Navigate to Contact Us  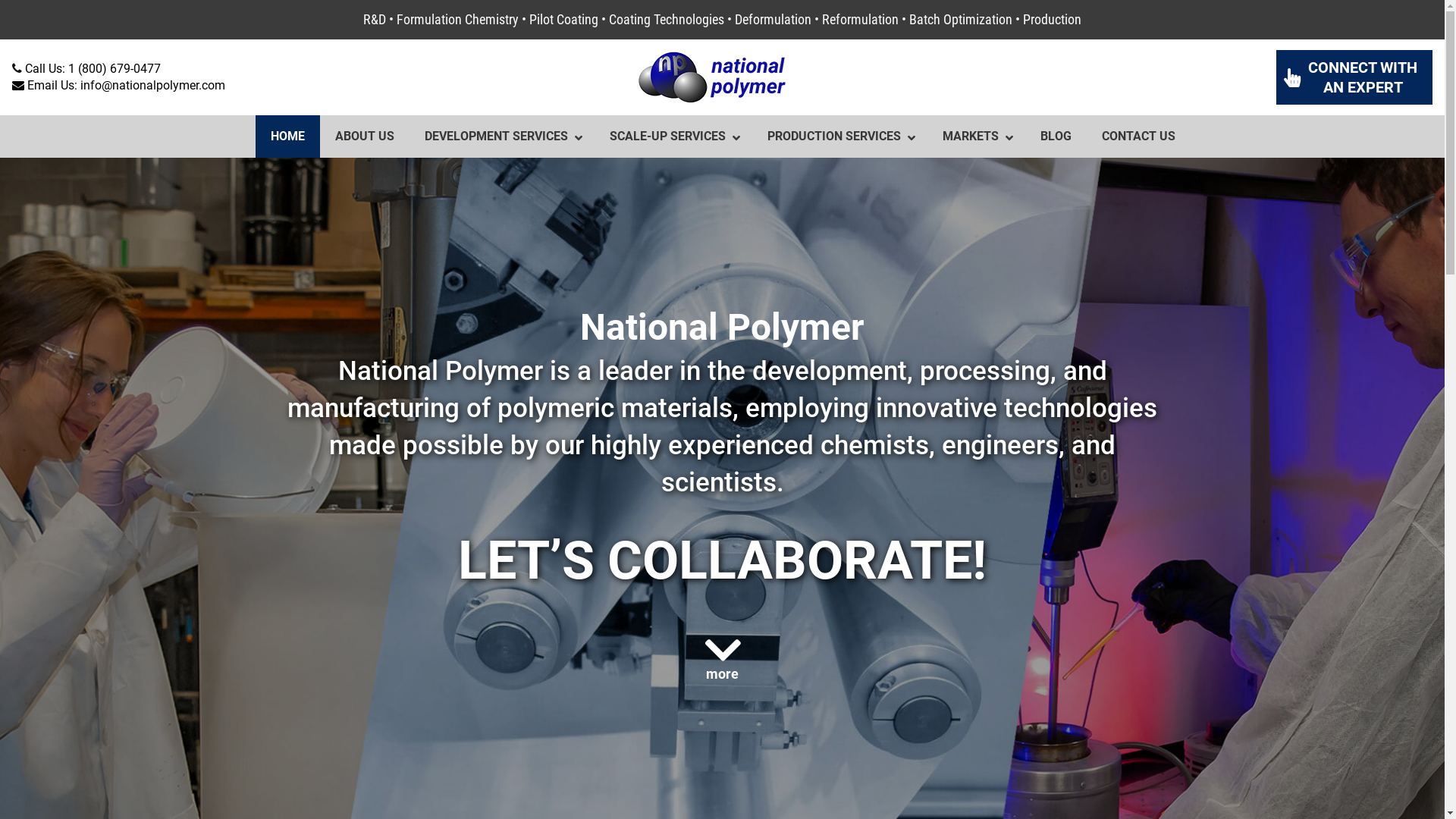[x=1138, y=136]
